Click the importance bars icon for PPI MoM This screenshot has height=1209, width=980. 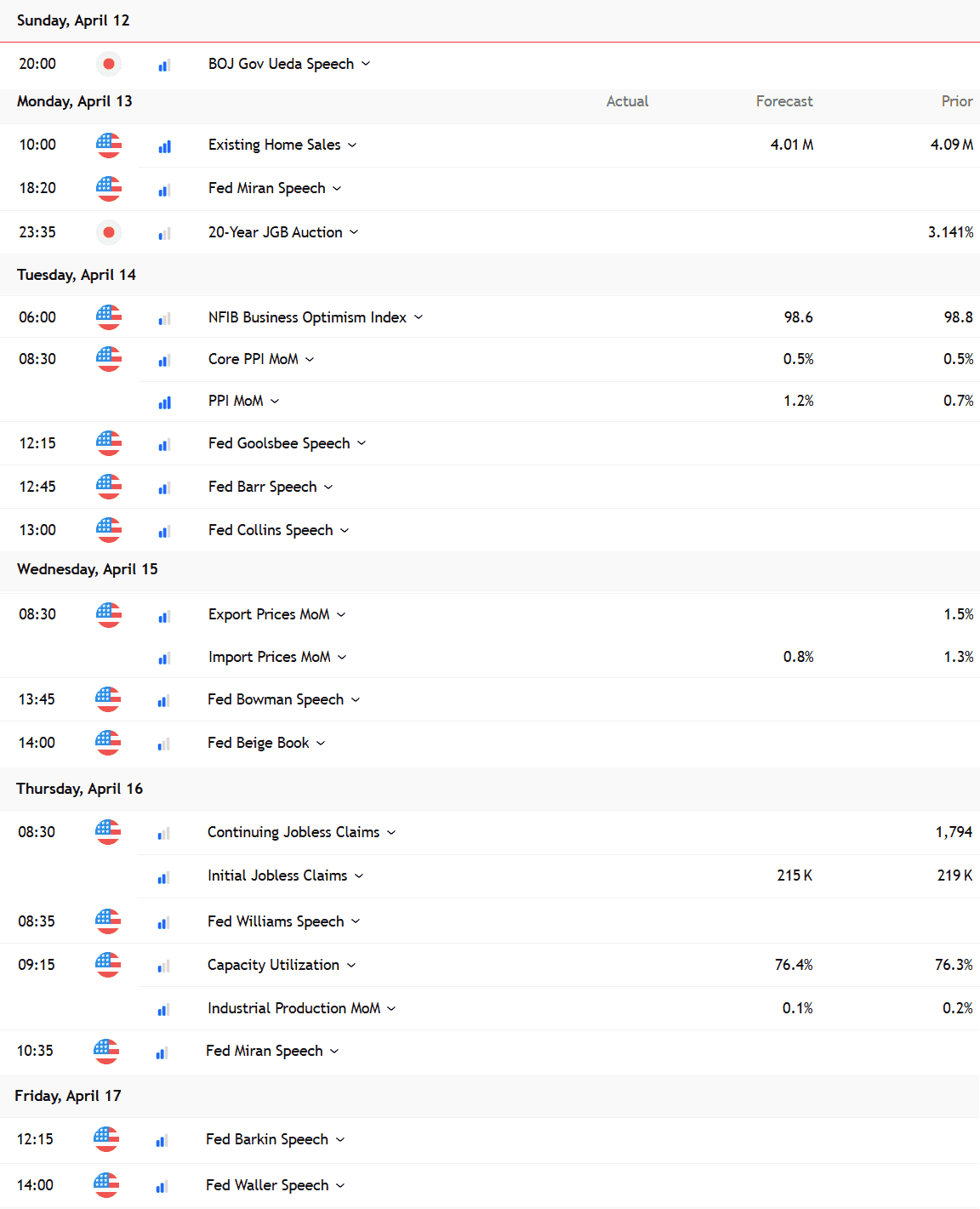pos(164,402)
